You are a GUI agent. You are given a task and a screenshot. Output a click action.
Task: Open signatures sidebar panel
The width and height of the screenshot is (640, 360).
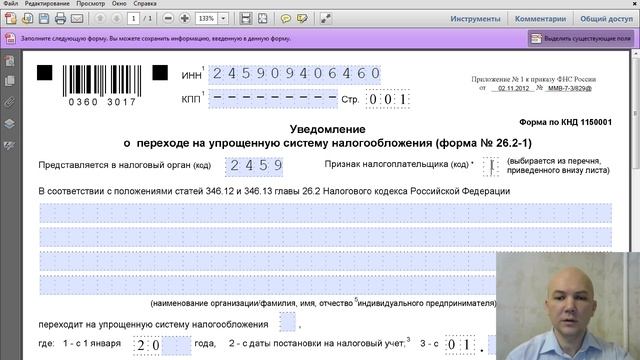(x=9, y=145)
